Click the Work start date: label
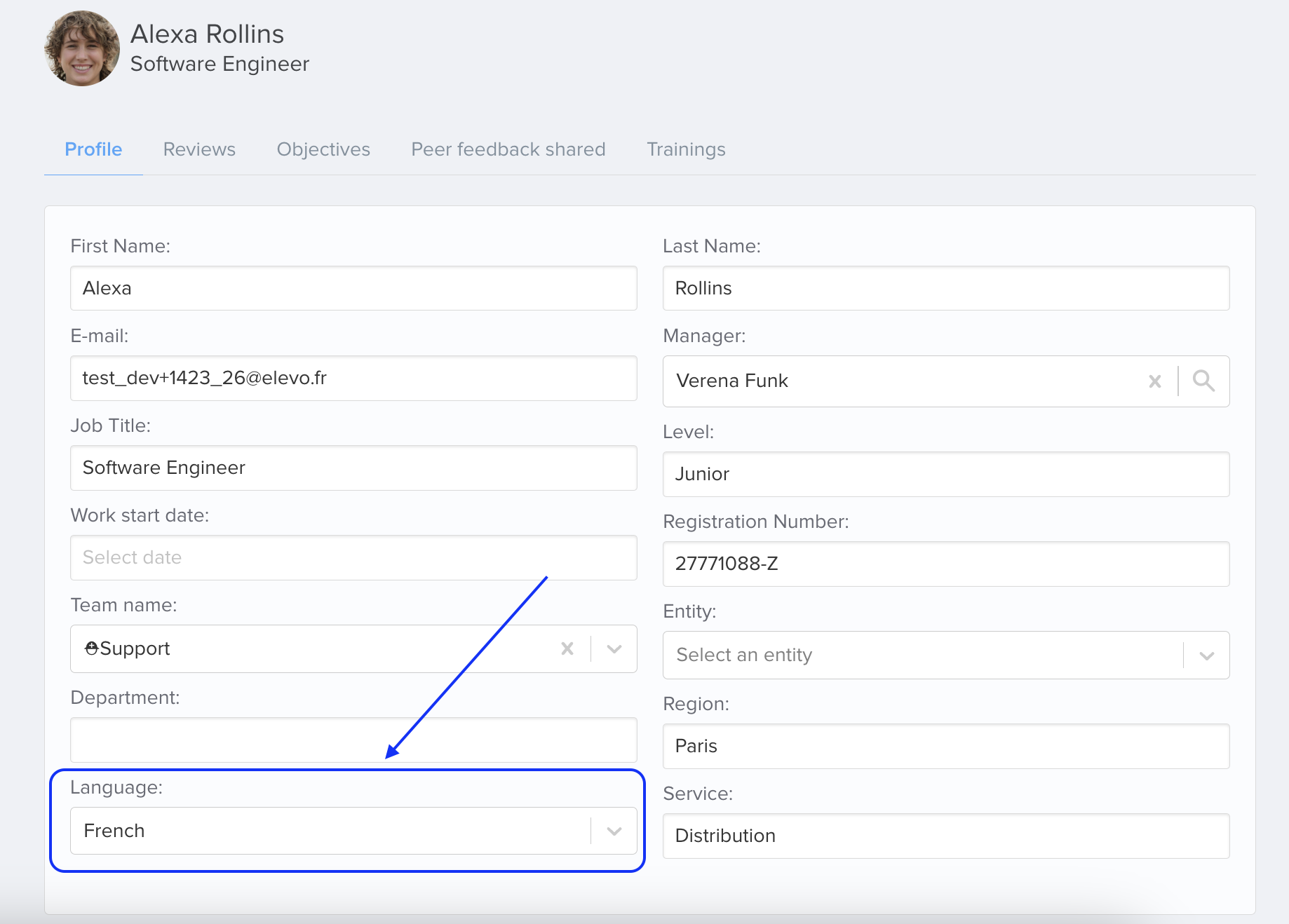1289x924 pixels. [140, 515]
